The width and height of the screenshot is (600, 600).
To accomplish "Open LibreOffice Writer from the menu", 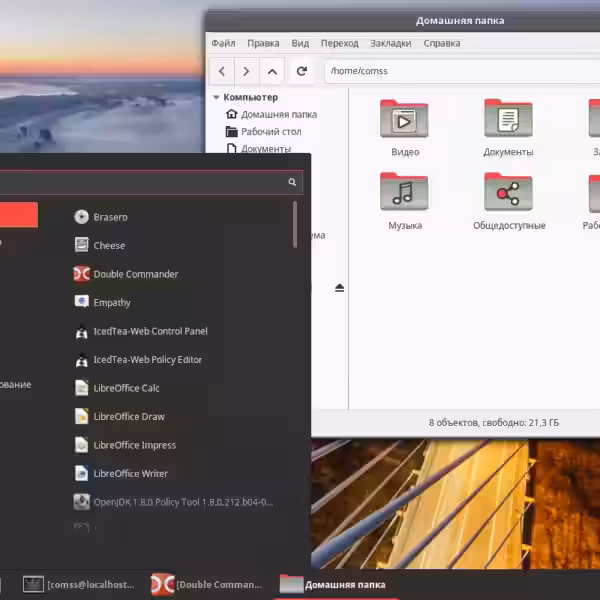I will pos(130,473).
